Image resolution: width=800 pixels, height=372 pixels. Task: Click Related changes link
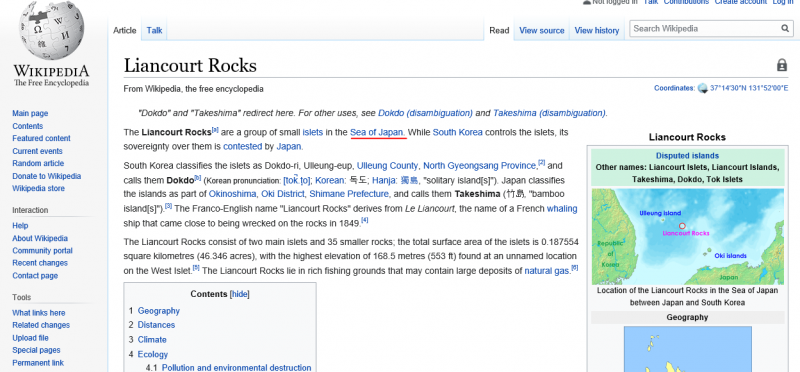tap(41, 325)
